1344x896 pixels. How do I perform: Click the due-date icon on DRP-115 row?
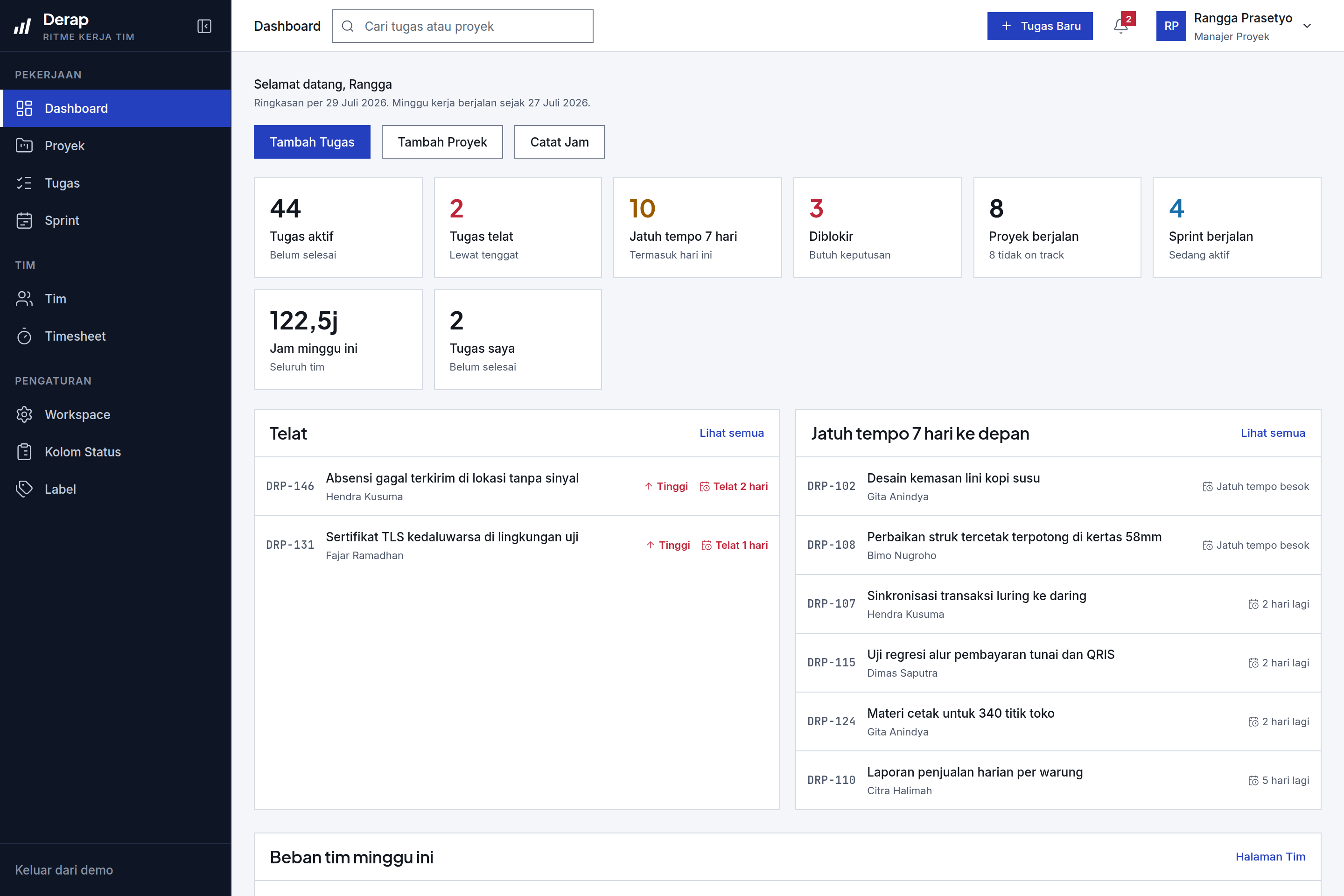click(x=1253, y=663)
